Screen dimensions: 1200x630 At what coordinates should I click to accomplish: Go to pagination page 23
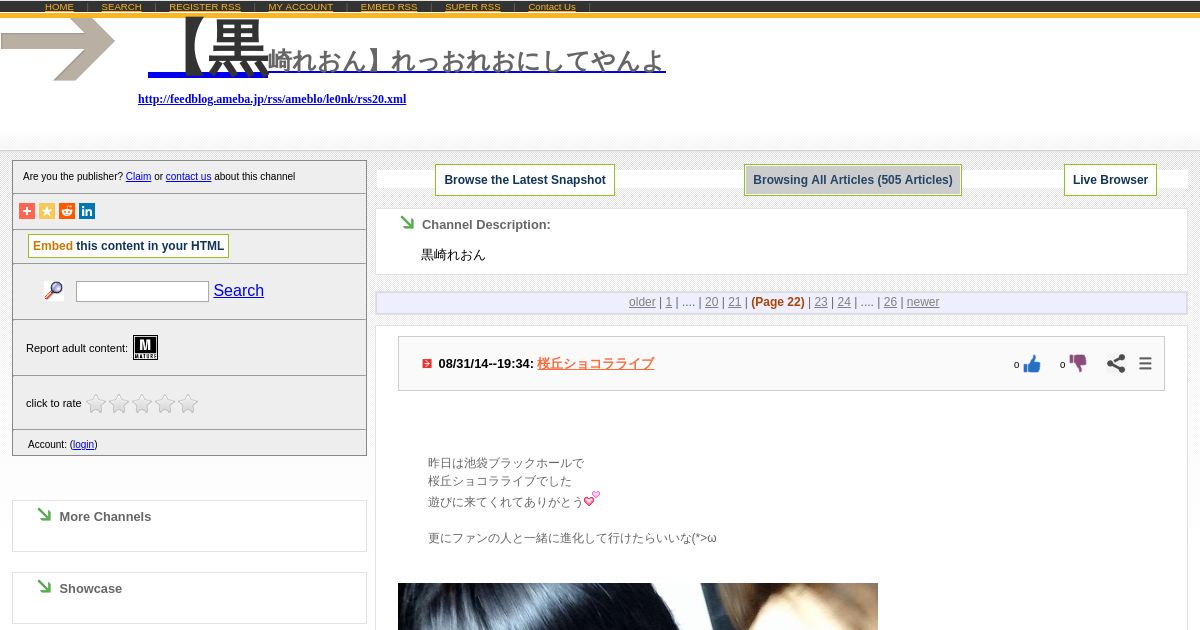coord(821,302)
